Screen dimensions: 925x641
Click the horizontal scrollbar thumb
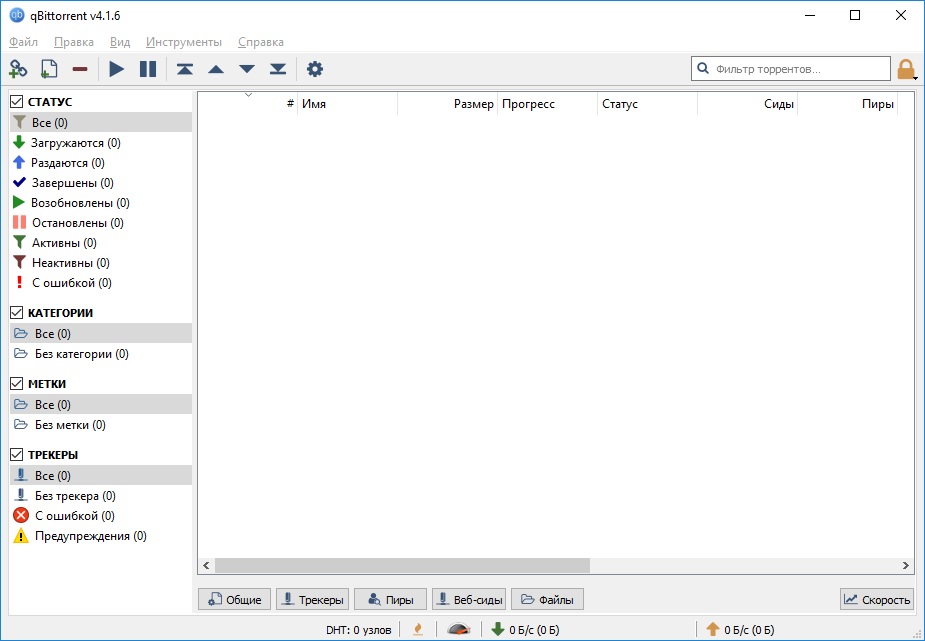[x=402, y=566]
